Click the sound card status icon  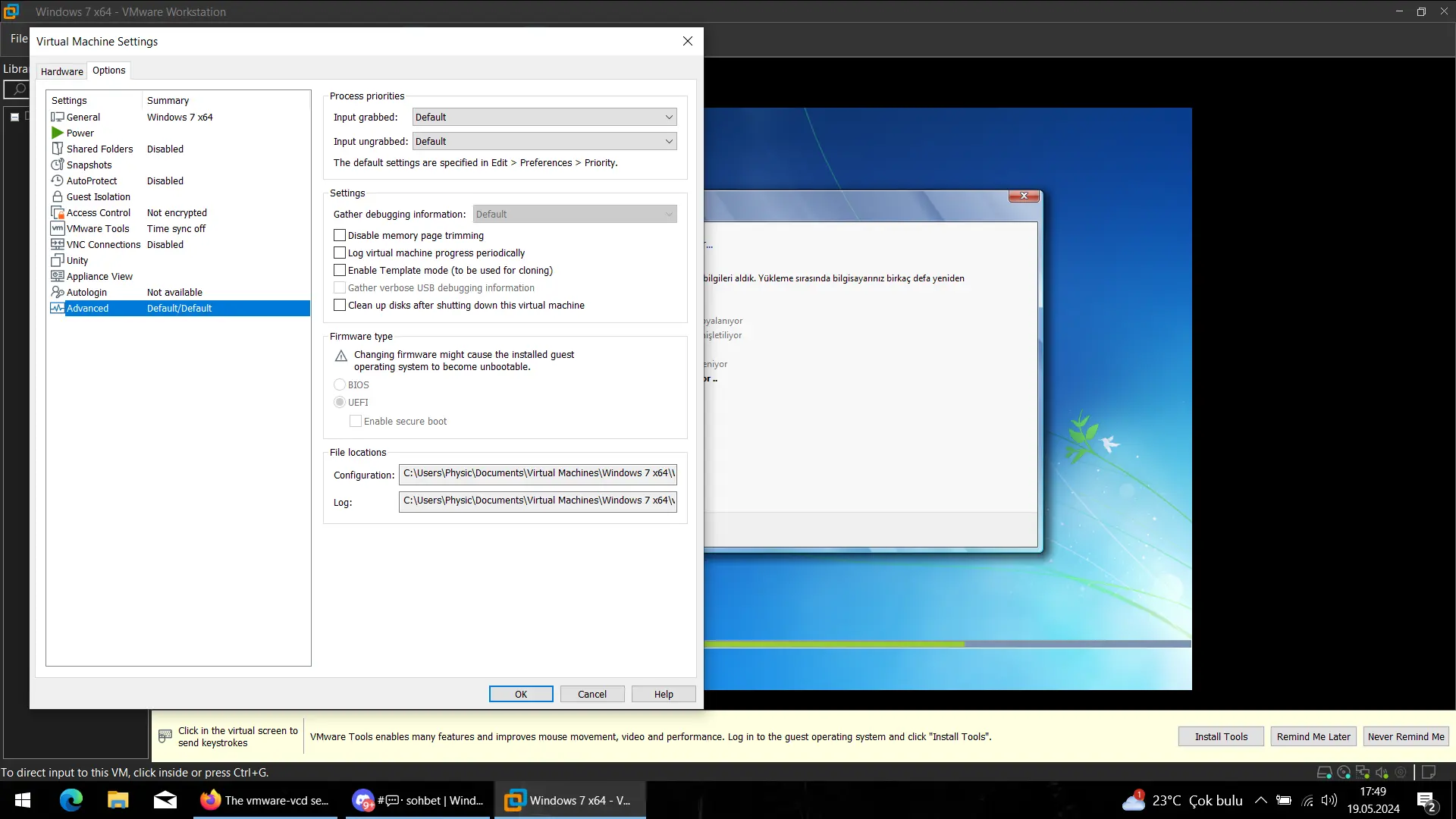pos(1382,772)
